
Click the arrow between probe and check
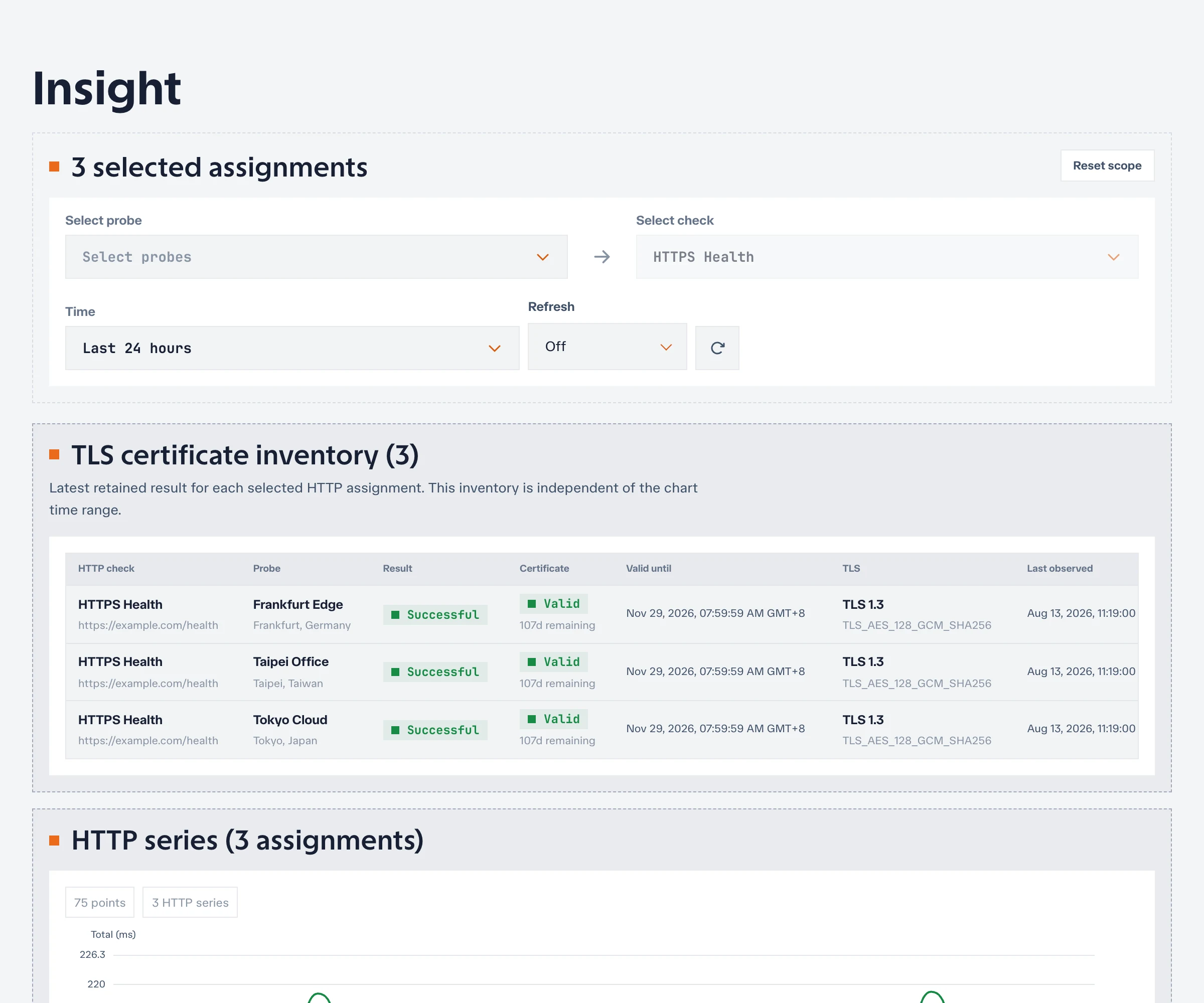pyautogui.click(x=601, y=257)
